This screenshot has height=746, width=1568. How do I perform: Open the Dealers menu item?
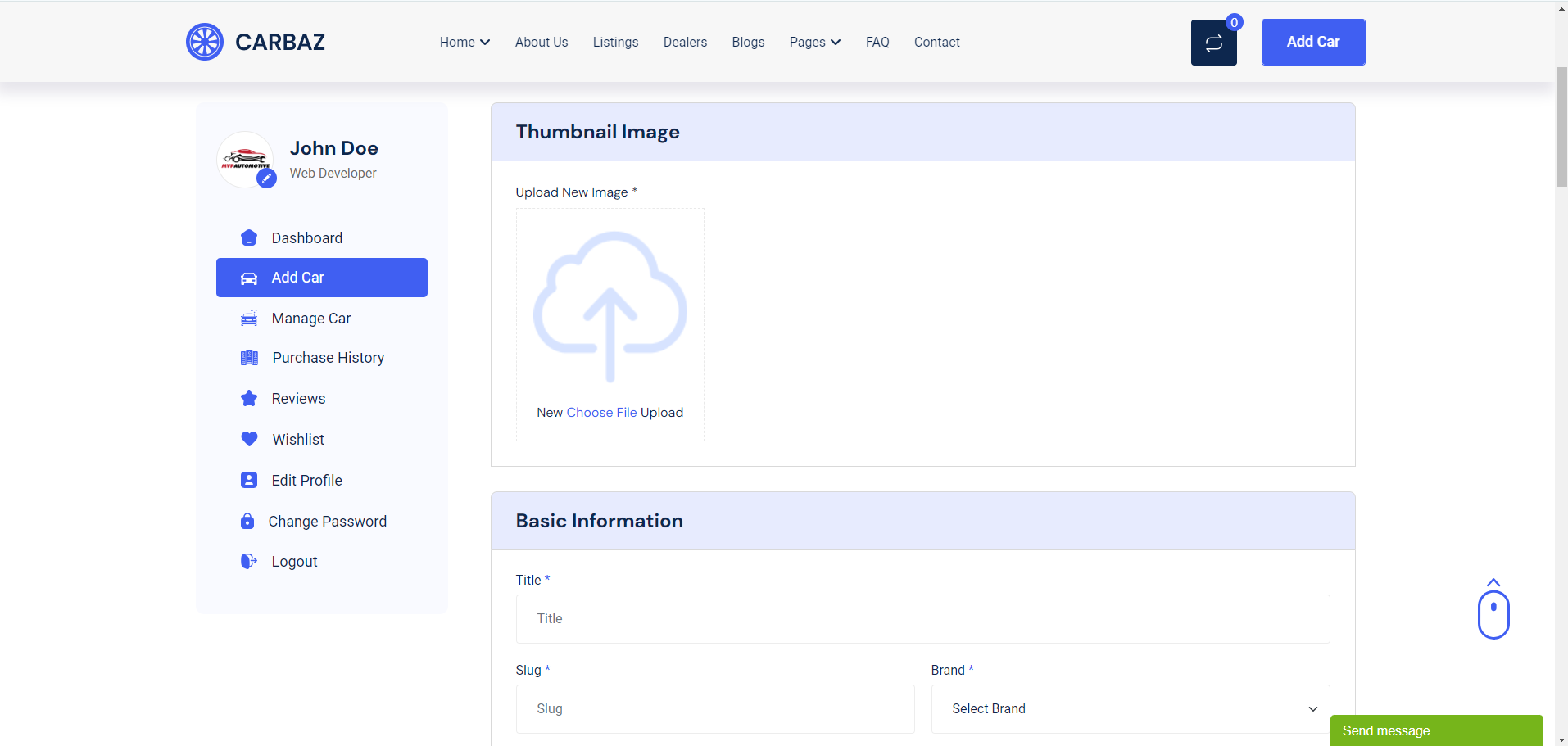685,43
